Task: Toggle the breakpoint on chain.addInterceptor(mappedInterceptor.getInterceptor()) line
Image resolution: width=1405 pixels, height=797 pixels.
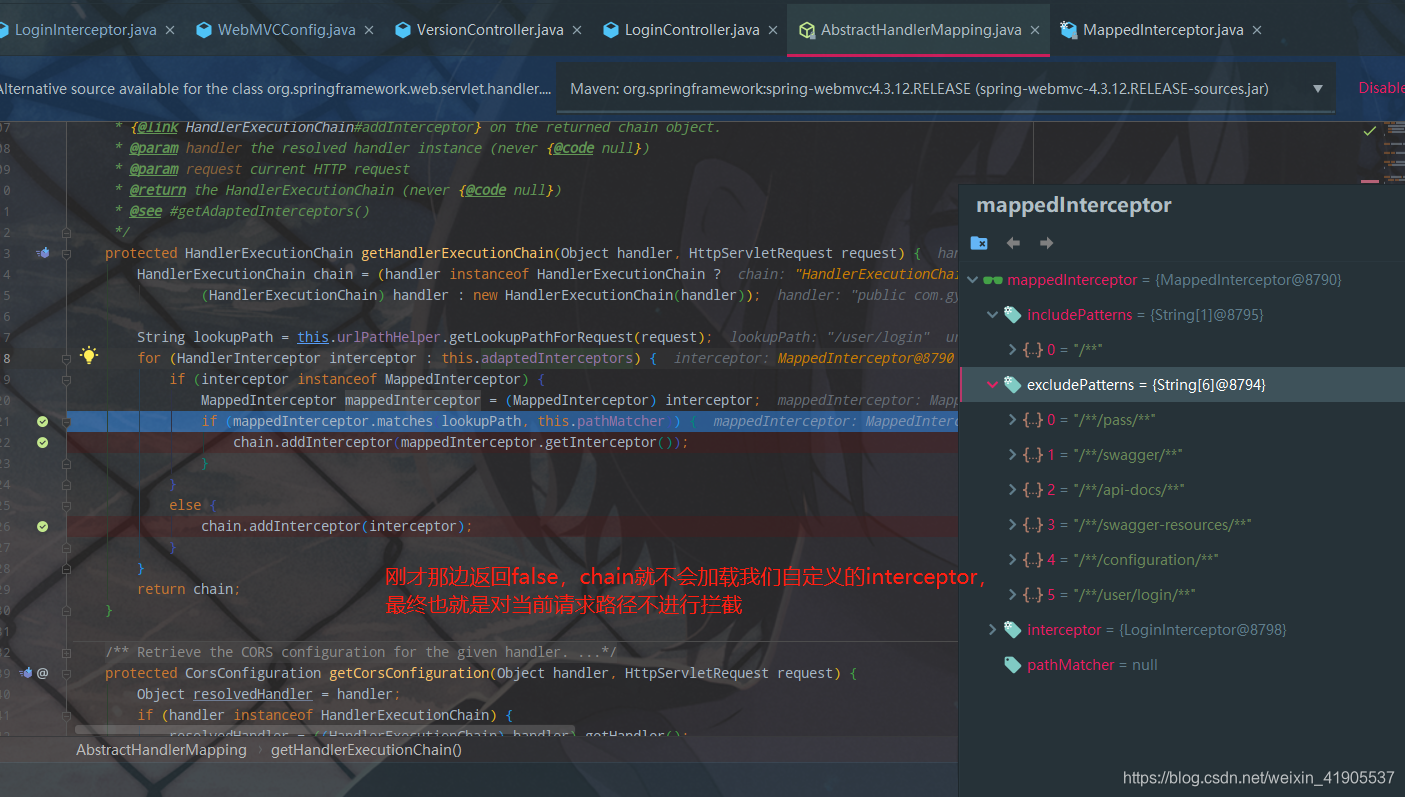Action: tap(41, 442)
